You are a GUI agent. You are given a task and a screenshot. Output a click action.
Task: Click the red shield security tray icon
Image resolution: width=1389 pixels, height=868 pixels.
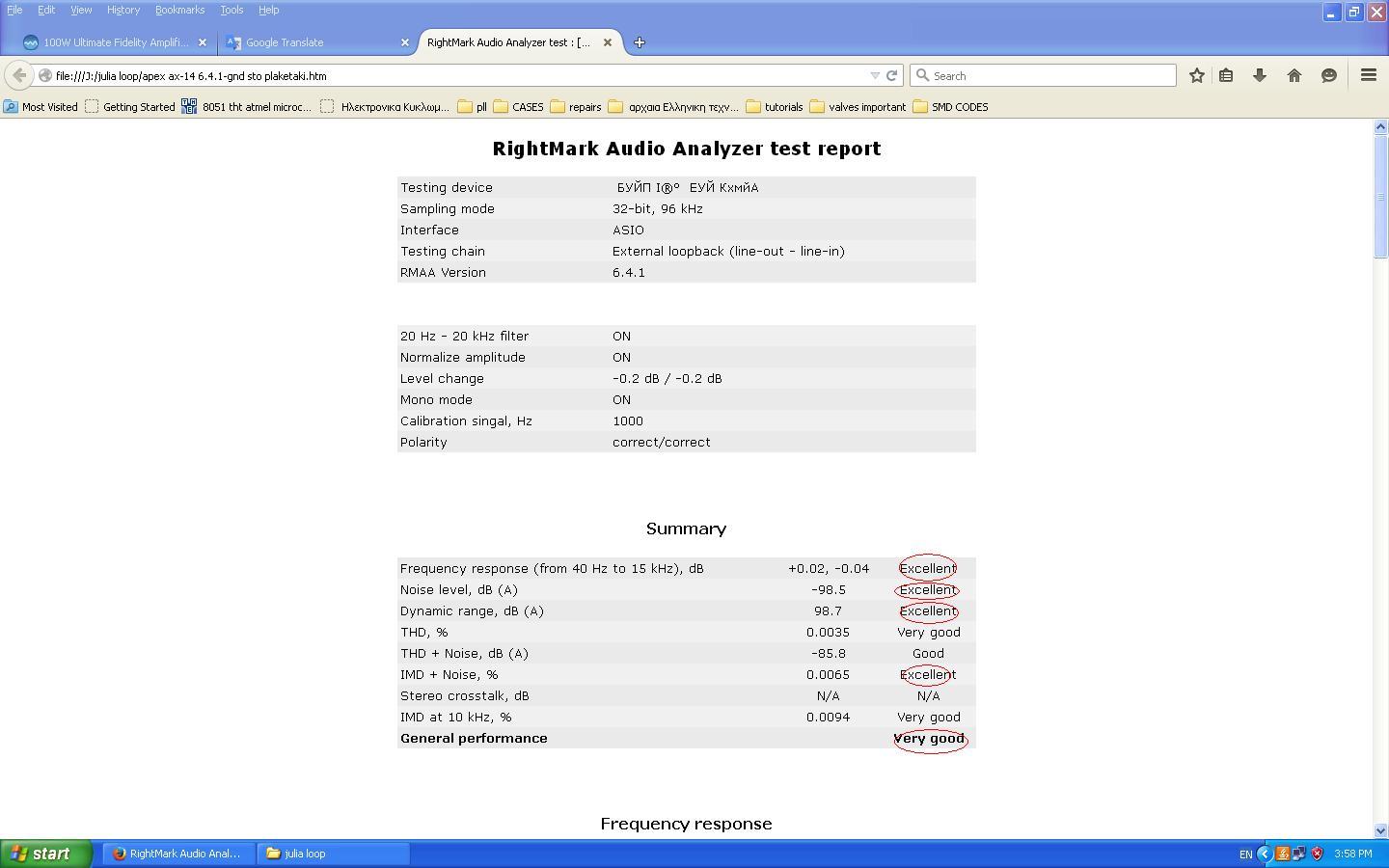pyautogui.click(x=1317, y=854)
